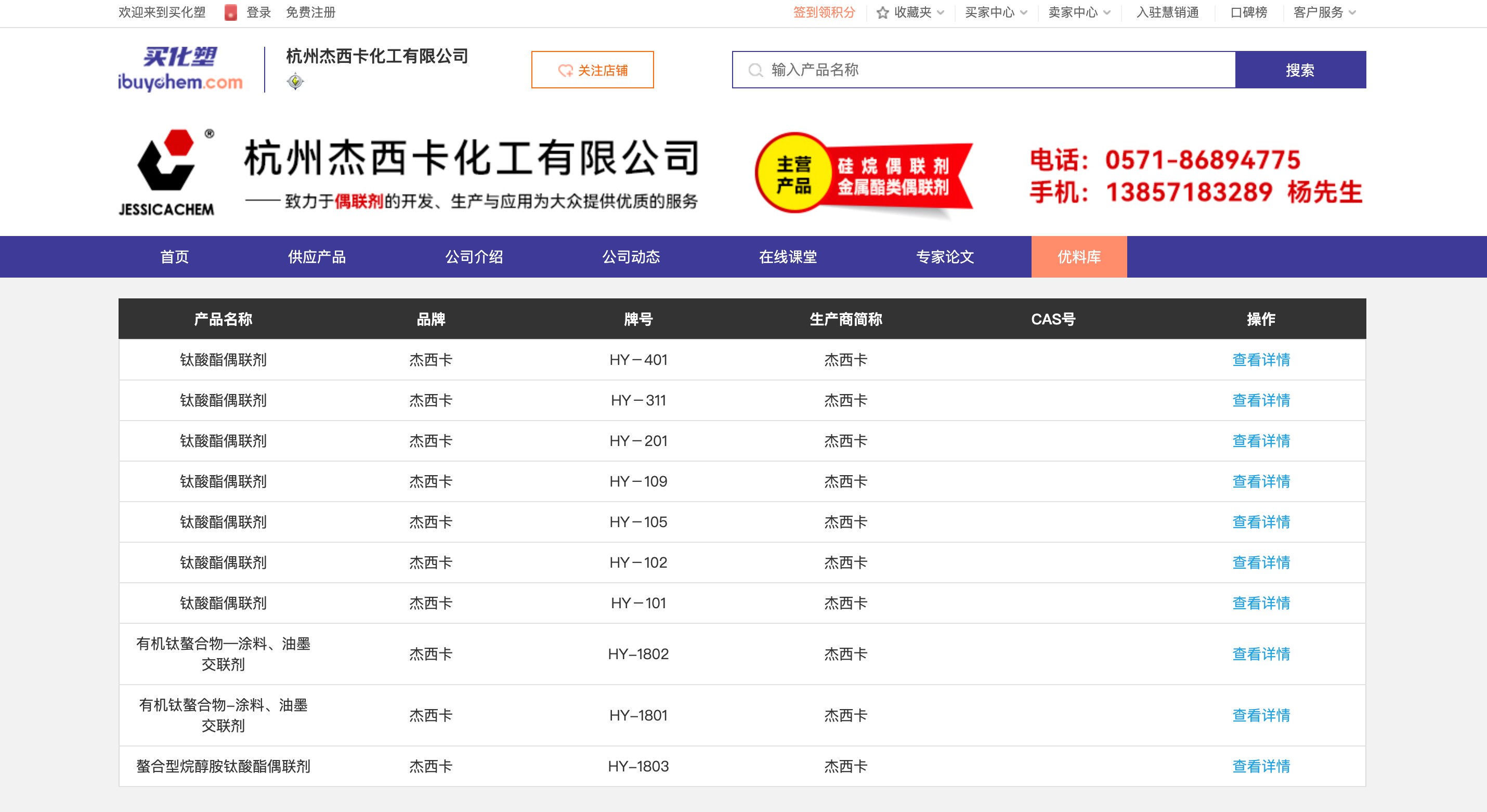Click the HY-401 grade cell

pos(638,360)
